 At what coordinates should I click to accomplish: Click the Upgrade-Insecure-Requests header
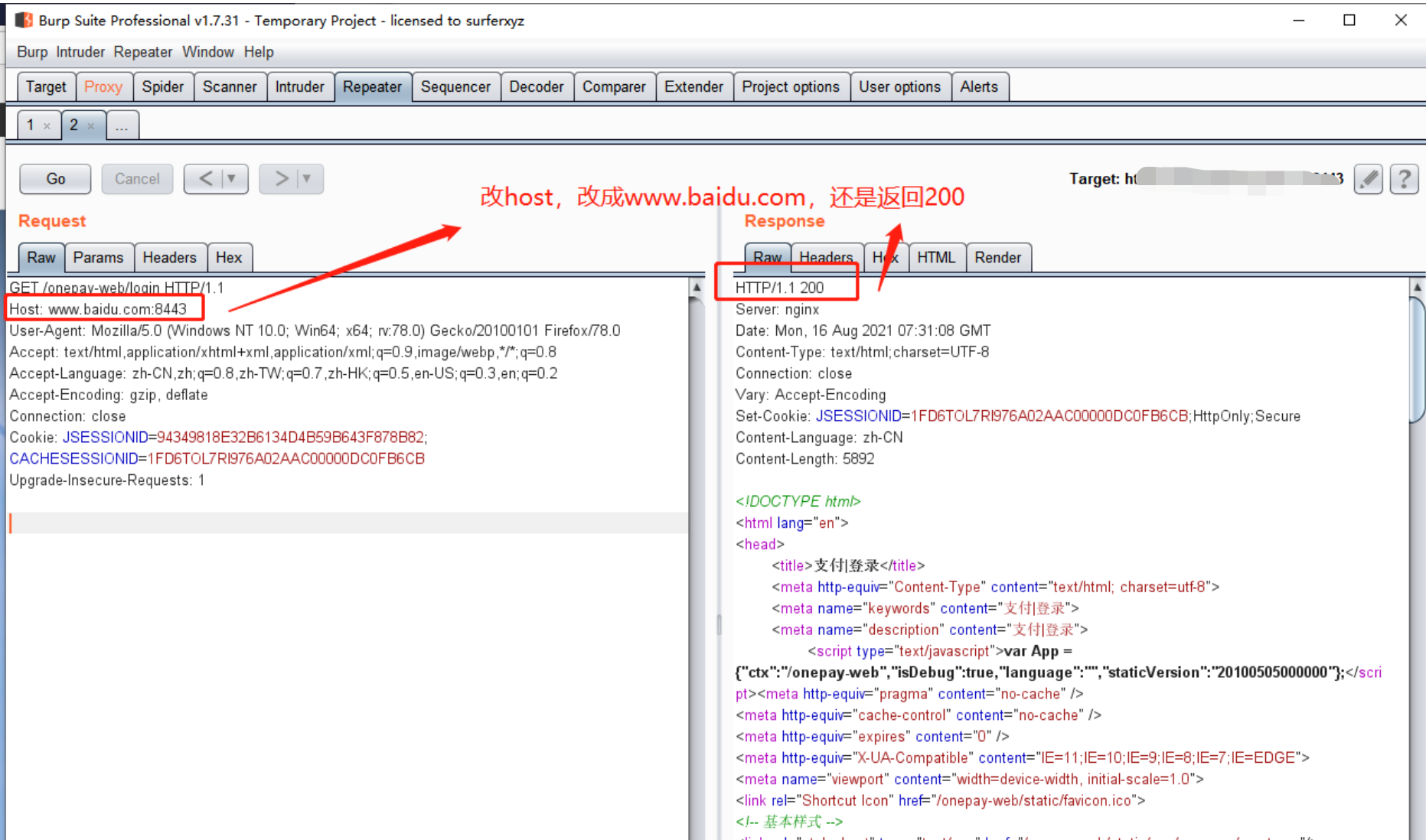(107, 480)
